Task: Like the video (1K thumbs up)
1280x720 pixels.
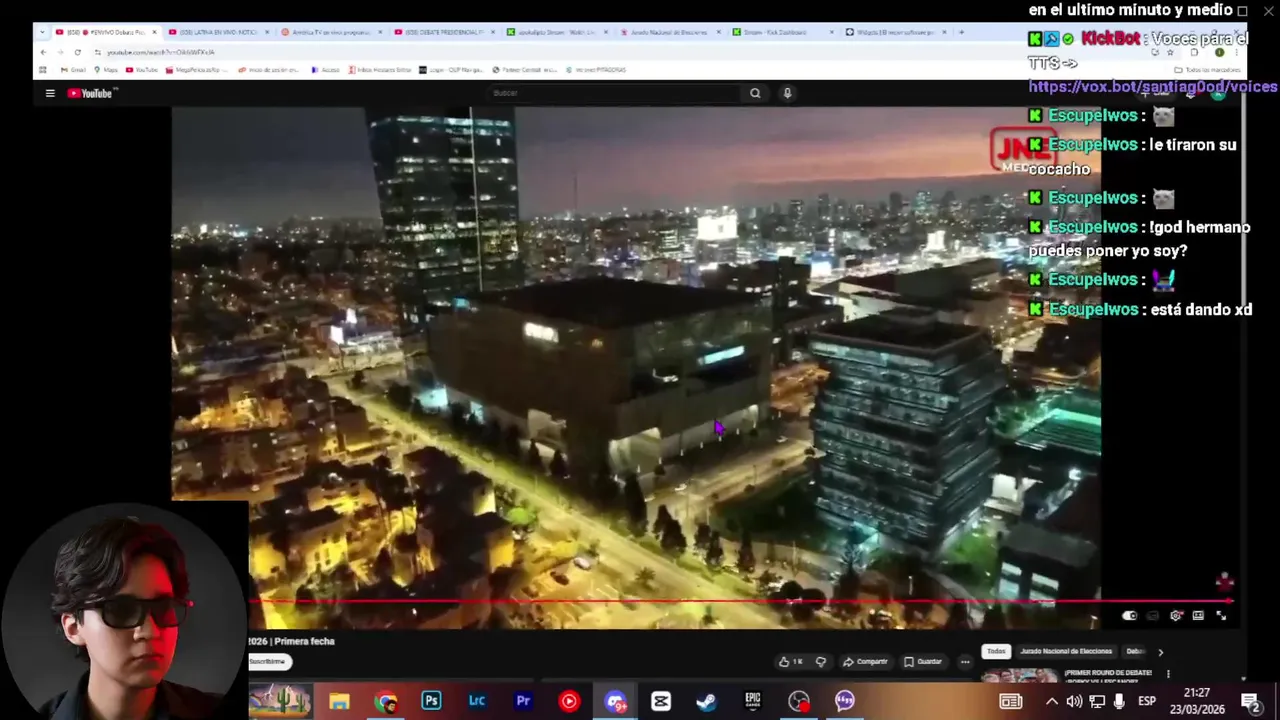Action: tap(791, 661)
